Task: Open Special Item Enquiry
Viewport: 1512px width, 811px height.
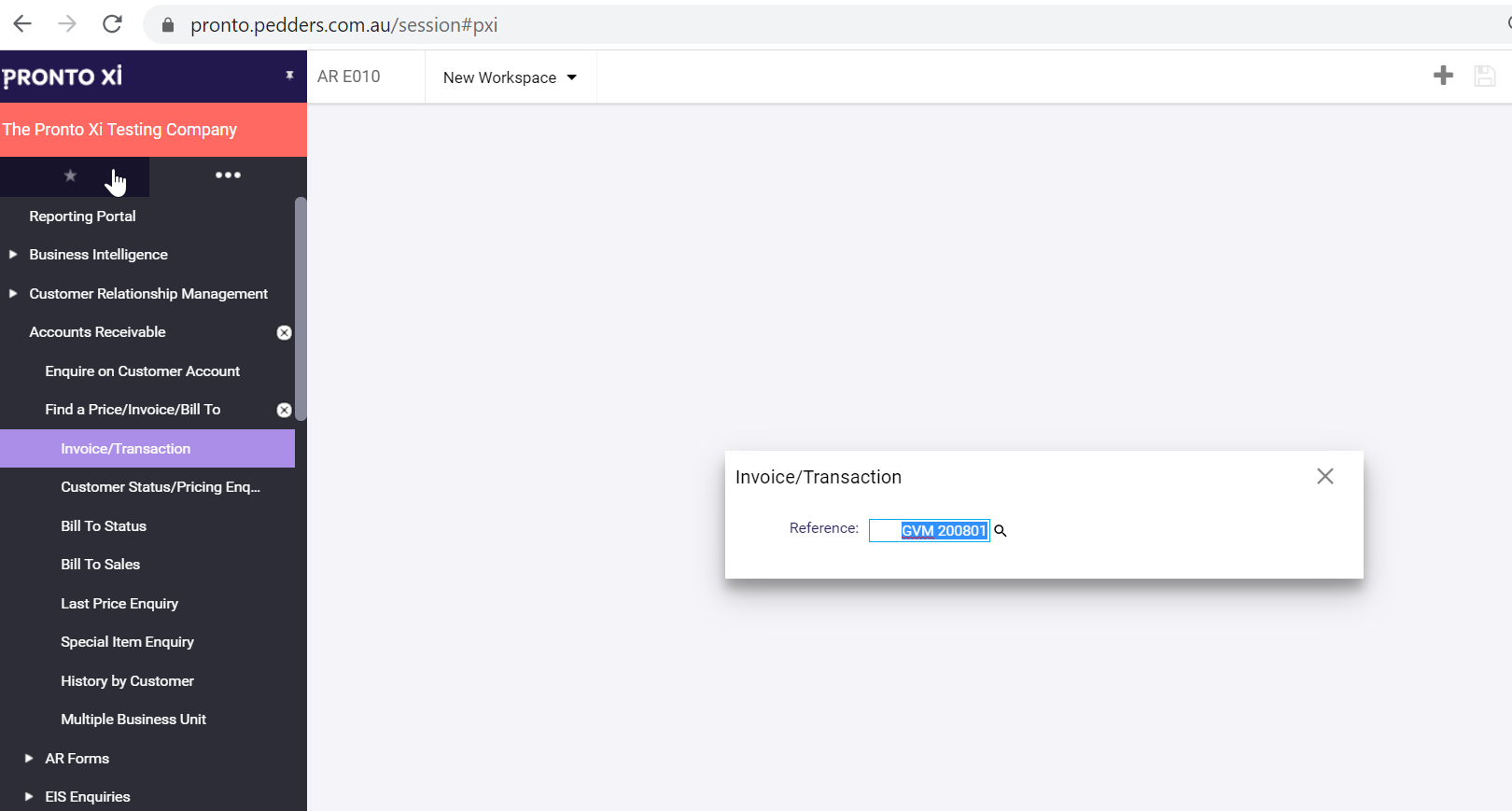Action: [x=127, y=642]
